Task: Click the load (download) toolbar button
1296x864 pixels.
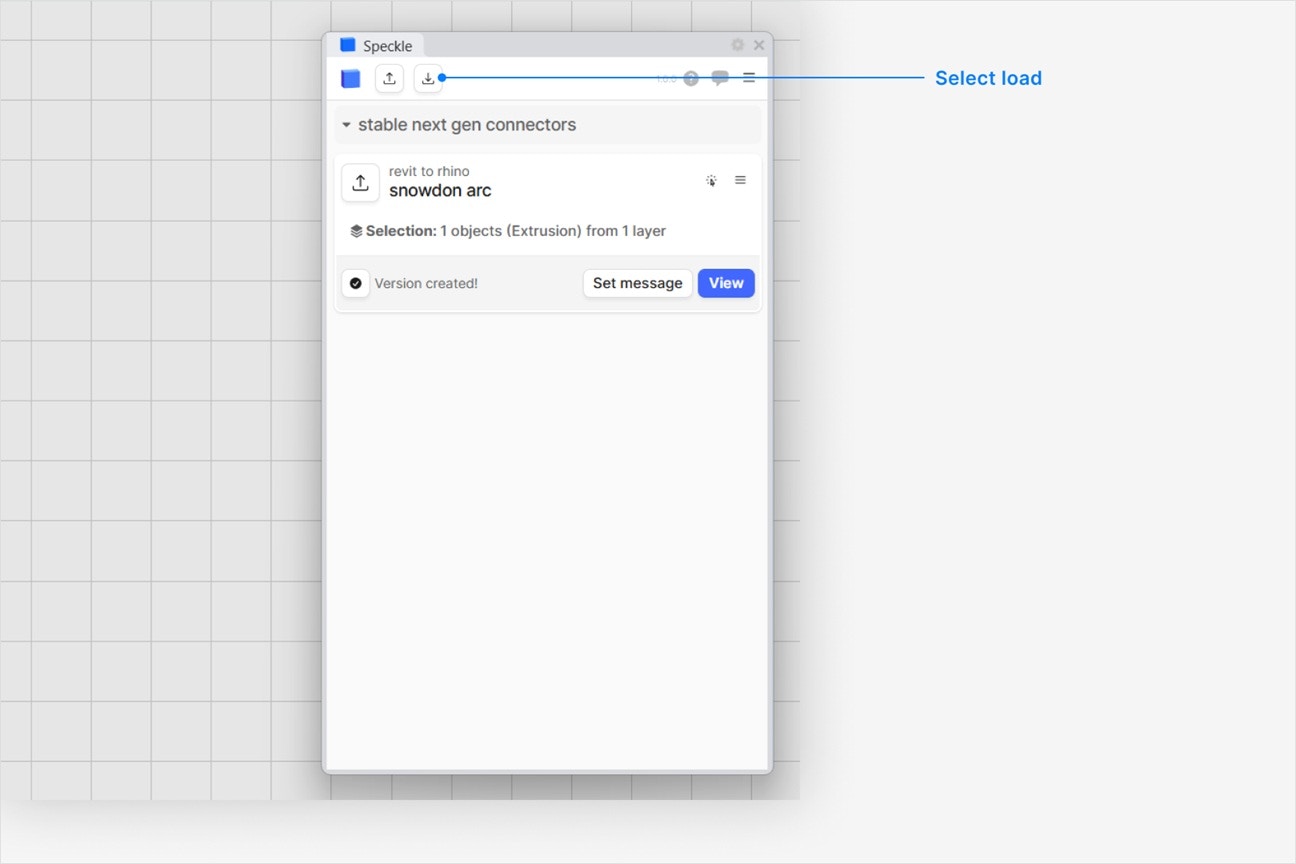Action: click(428, 78)
